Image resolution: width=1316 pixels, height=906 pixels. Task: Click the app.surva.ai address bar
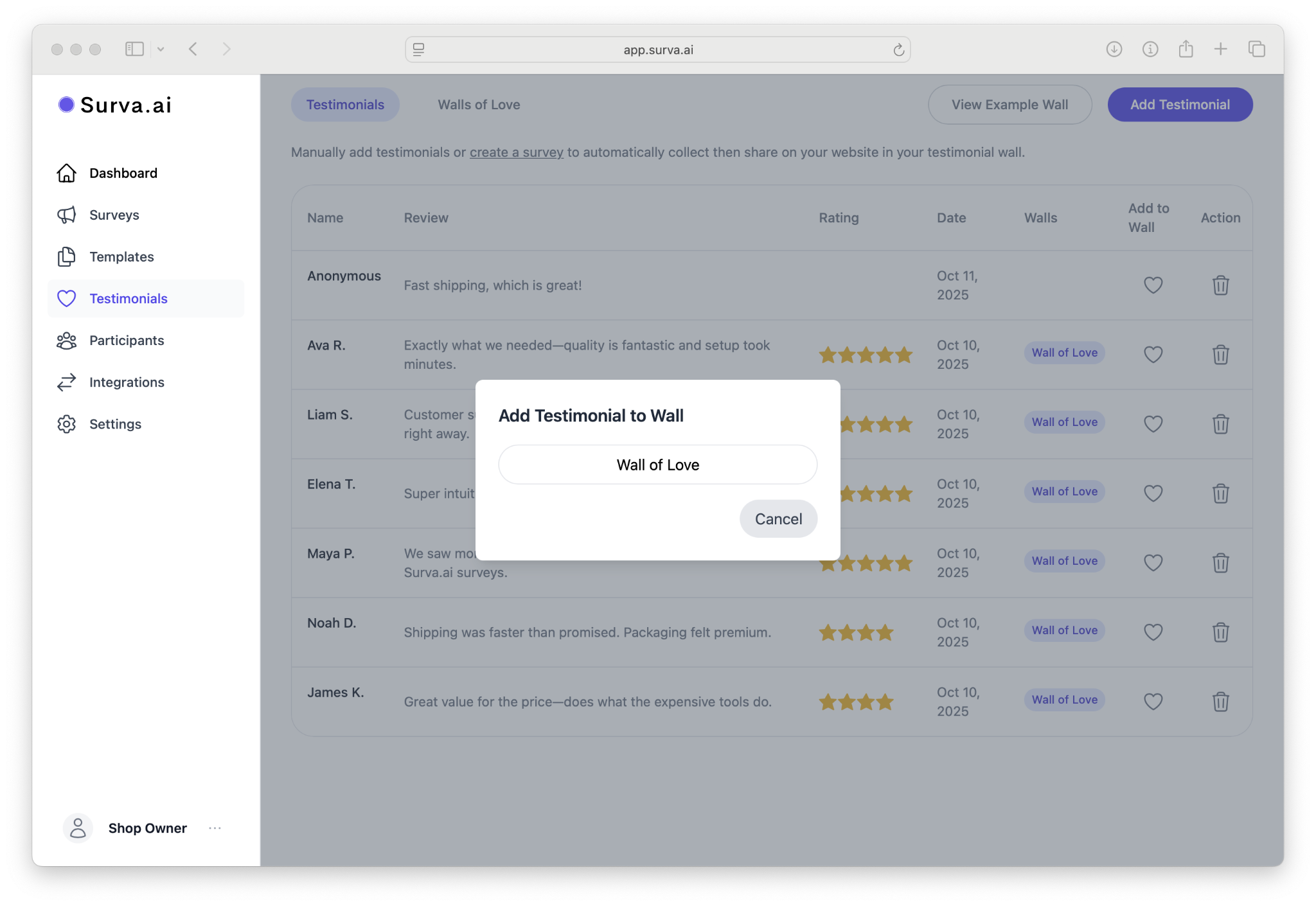point(657,49)
